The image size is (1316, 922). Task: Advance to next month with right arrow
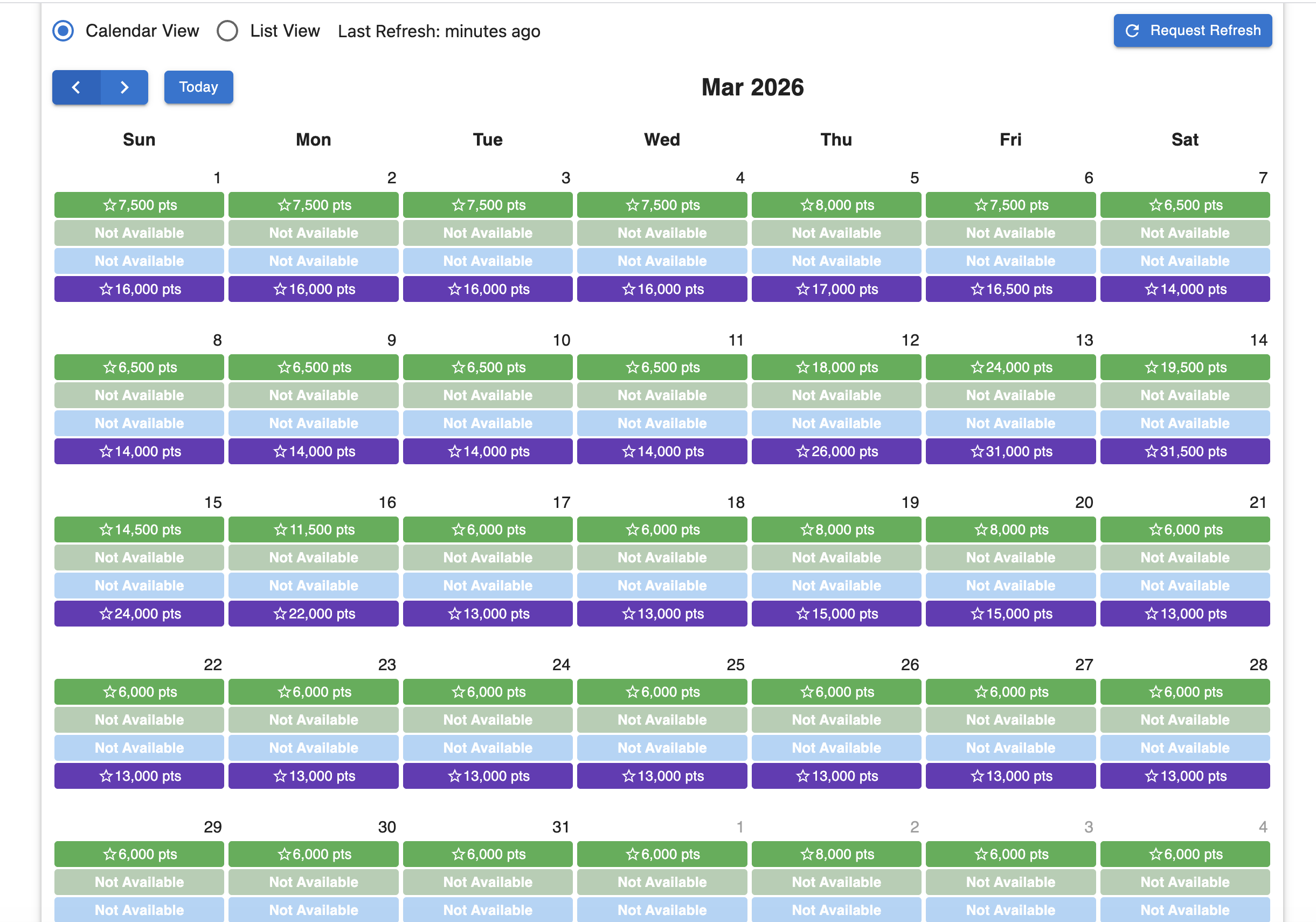coord(124,87)
